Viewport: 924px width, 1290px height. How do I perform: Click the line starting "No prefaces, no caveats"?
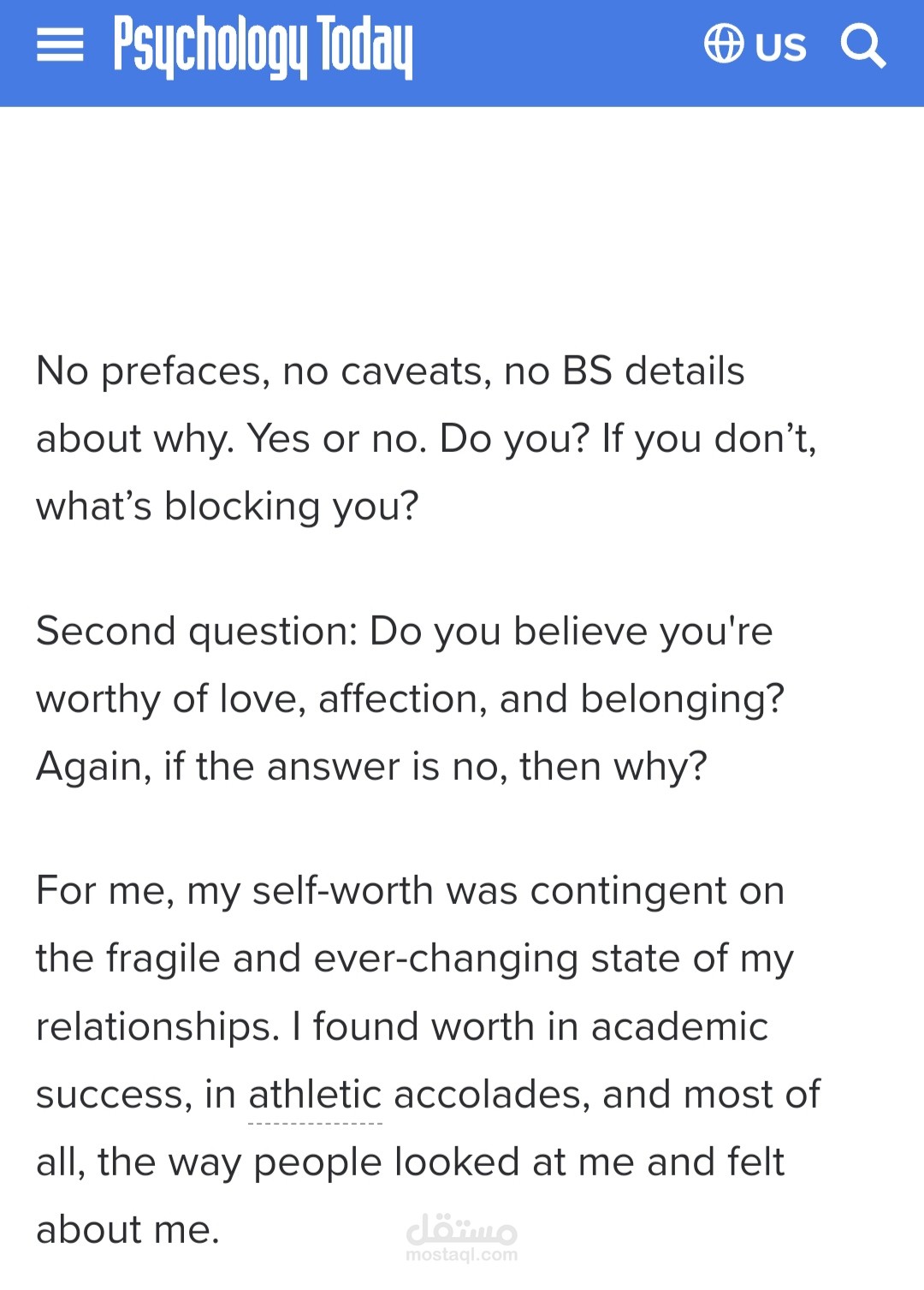(x=390, y=372)
